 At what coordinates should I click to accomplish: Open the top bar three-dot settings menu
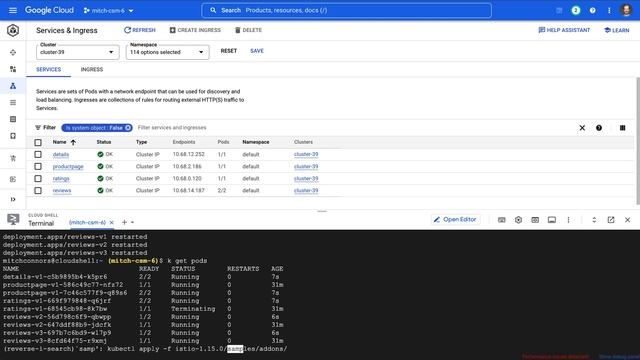[x=609, y=11]
